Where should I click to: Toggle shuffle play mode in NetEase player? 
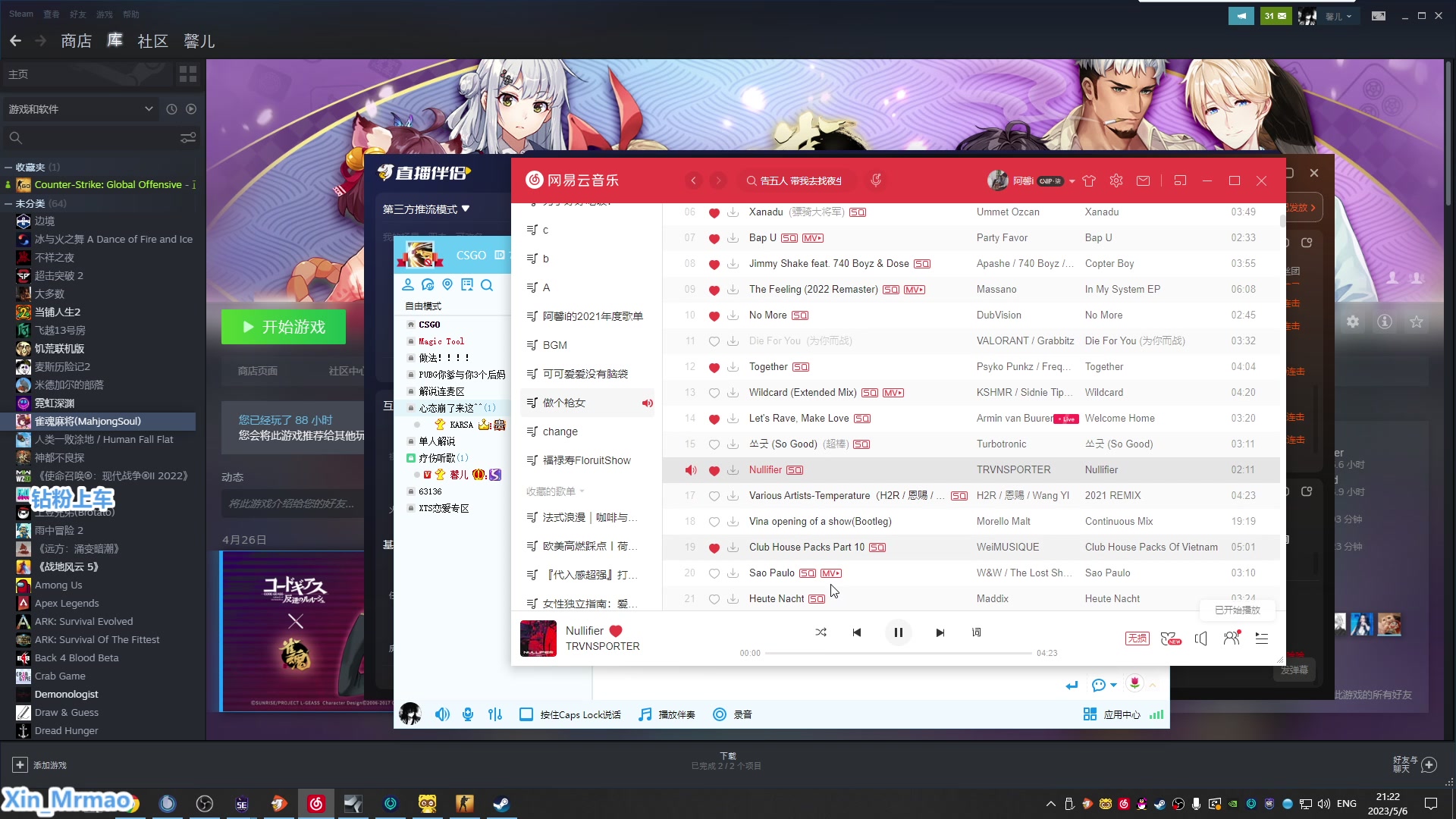(821, 632)
